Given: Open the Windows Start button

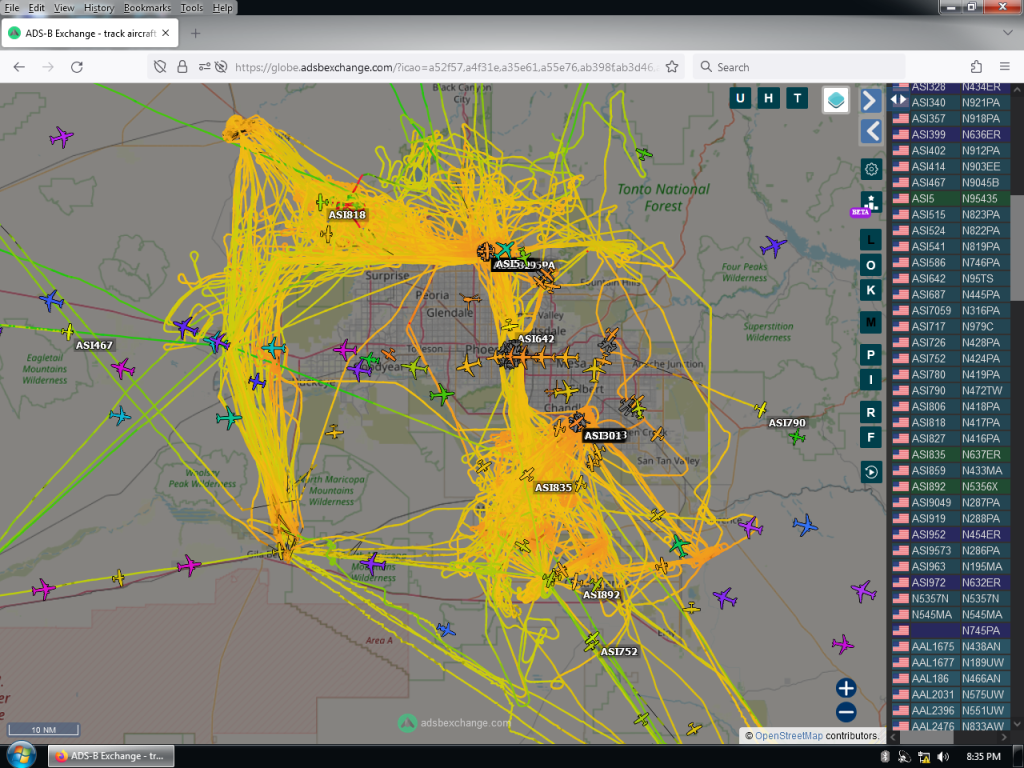Looking at the screenshot, I should pos(21,756).
